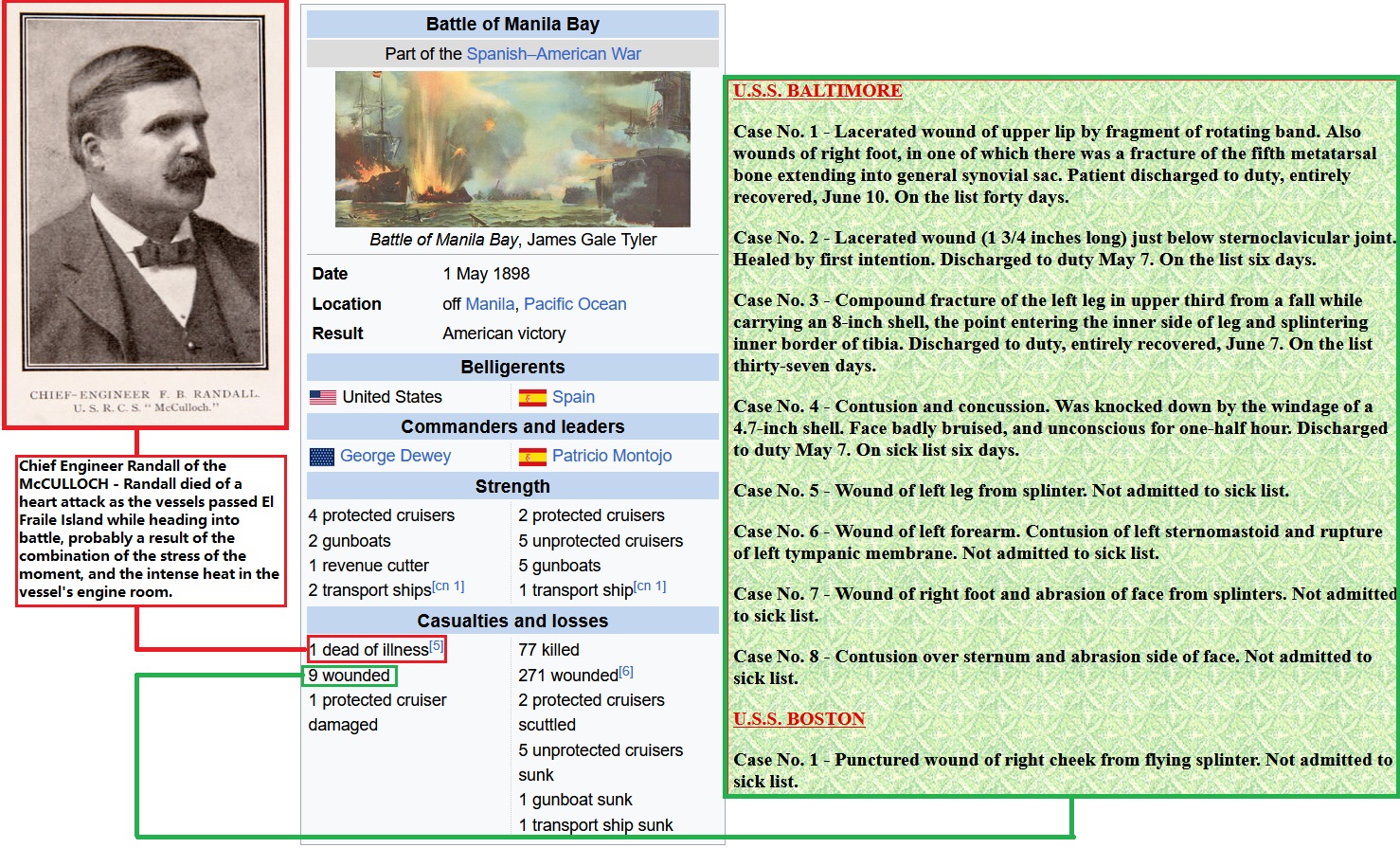The height and width of the screenshot is (848, 1400).
Task: Click the Boston 'Case No. 1' cheek wound entry
Action: (1063, 770)
